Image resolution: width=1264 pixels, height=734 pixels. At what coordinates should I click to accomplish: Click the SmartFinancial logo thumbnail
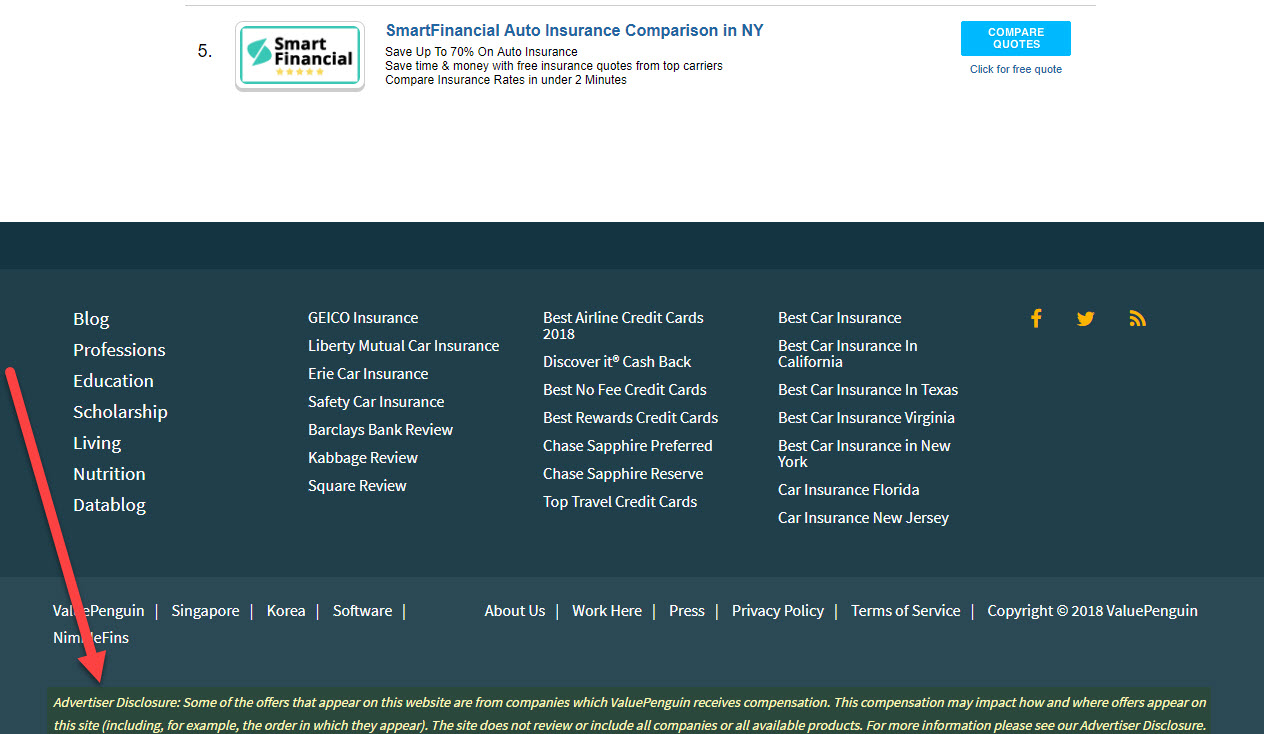coord(300,56)
